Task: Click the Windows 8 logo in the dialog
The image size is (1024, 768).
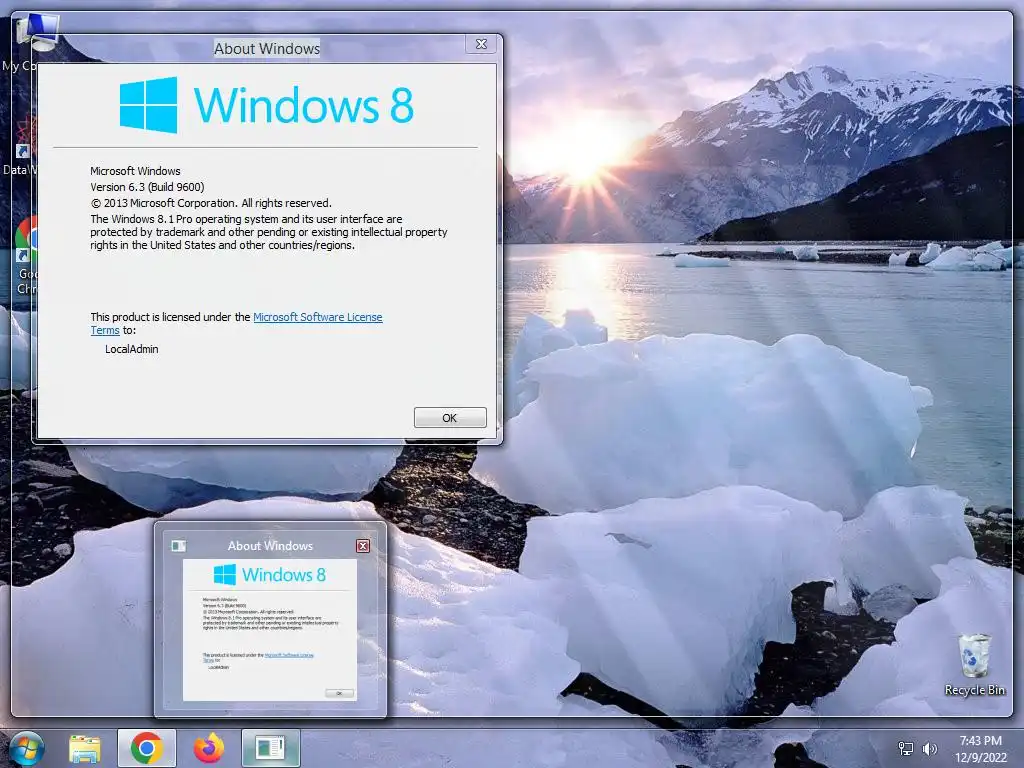Action: [266, 104]
